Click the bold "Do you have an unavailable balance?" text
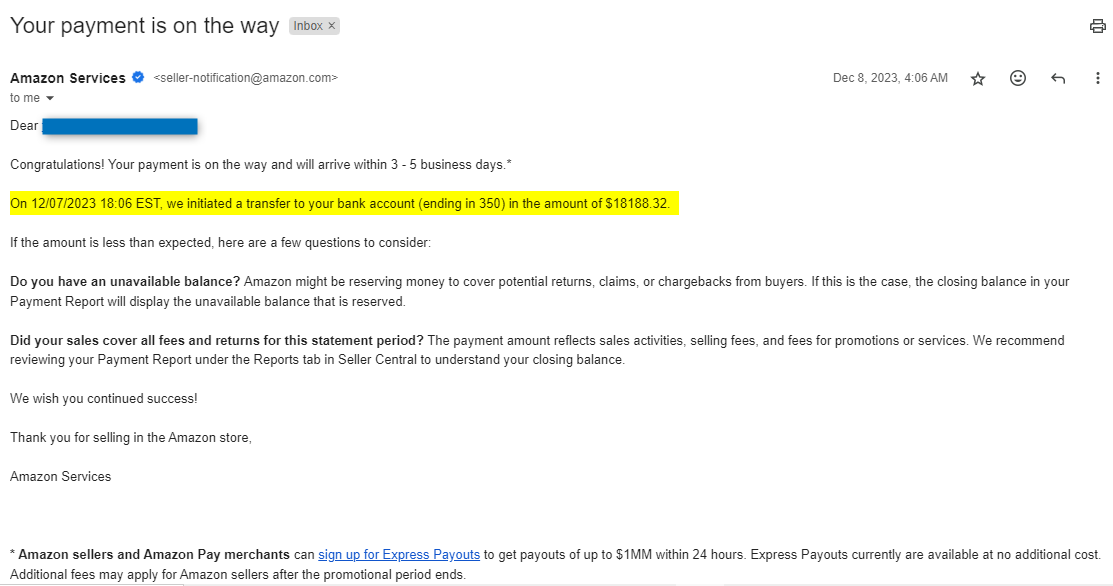This screenshot has width=1113, height=586. pos(125,282)
